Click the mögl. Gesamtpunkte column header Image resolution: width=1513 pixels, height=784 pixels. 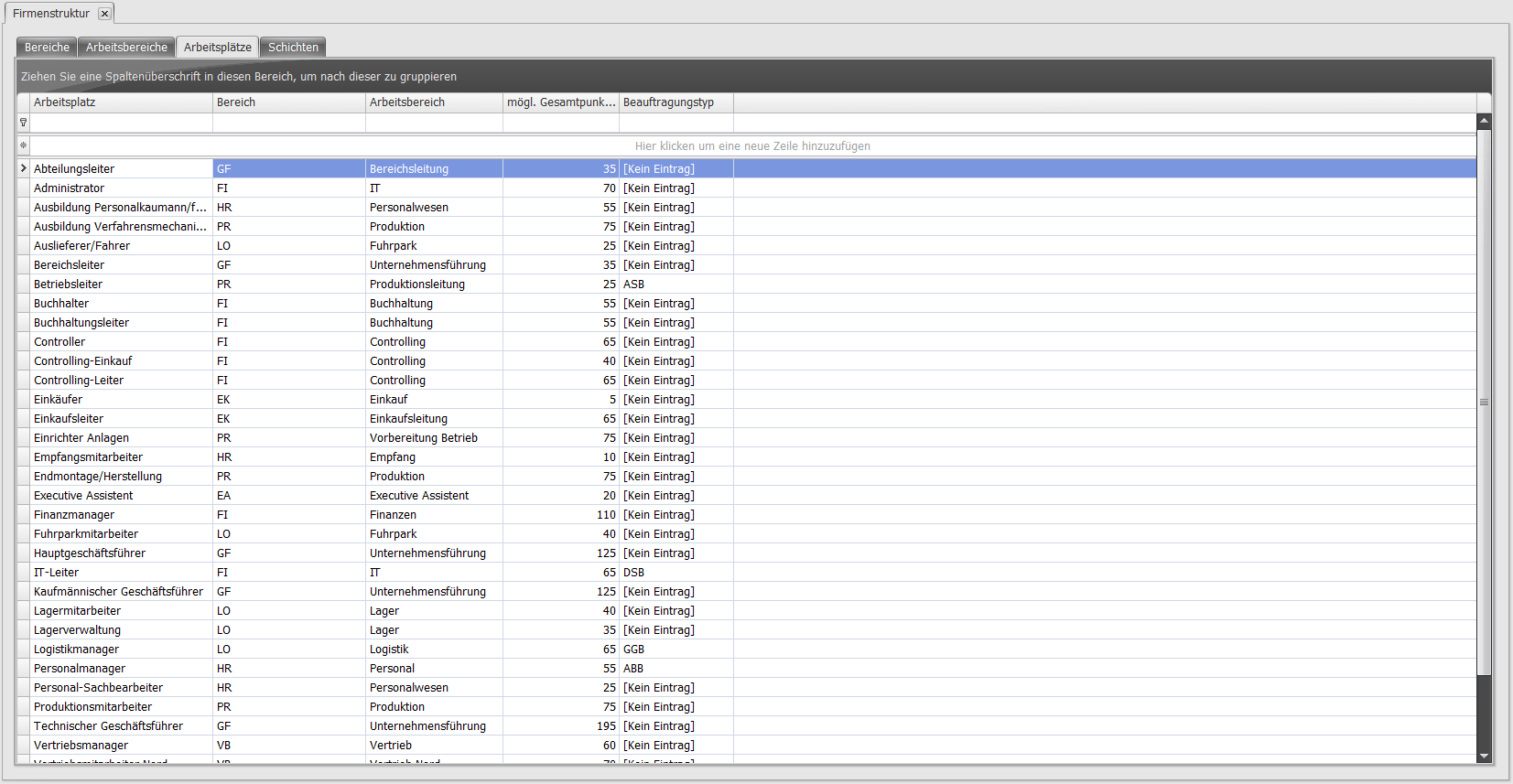pyautogui.click(x=560, y=102)
